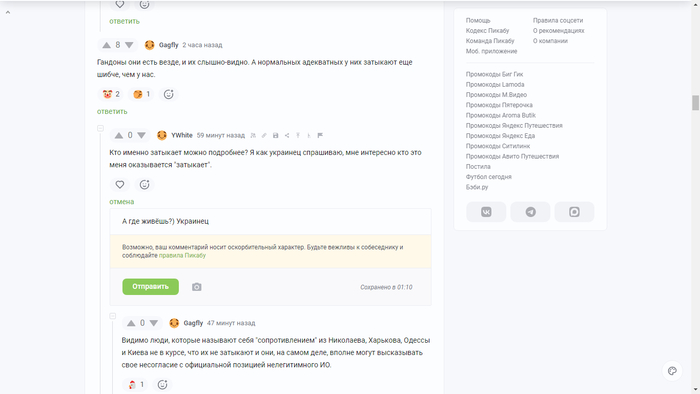This screenshot has width=700, height=394.
Task: Open the third social icon button
Action: (x=574, y=212)
